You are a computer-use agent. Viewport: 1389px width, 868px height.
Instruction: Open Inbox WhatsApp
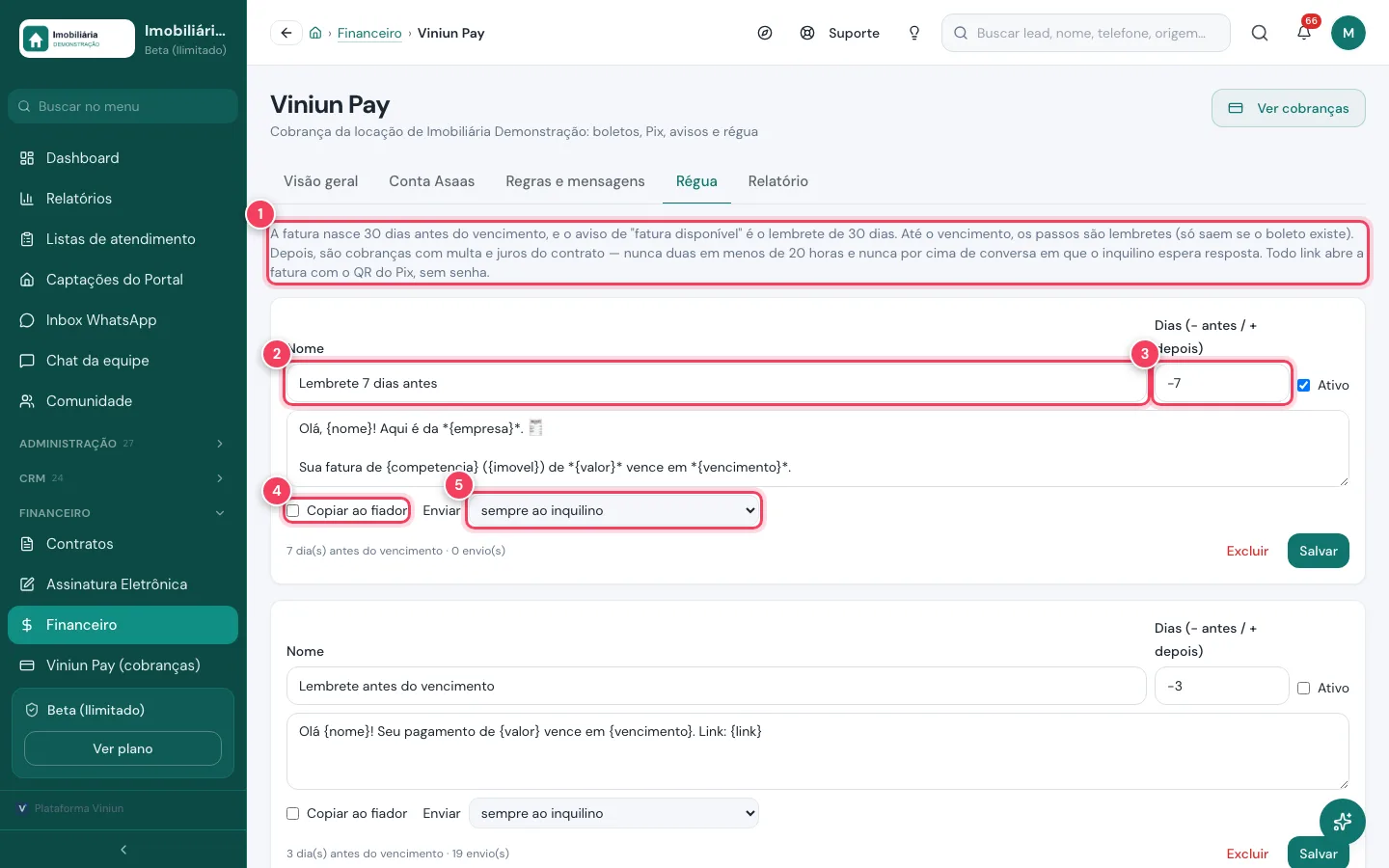pos(123,320)
